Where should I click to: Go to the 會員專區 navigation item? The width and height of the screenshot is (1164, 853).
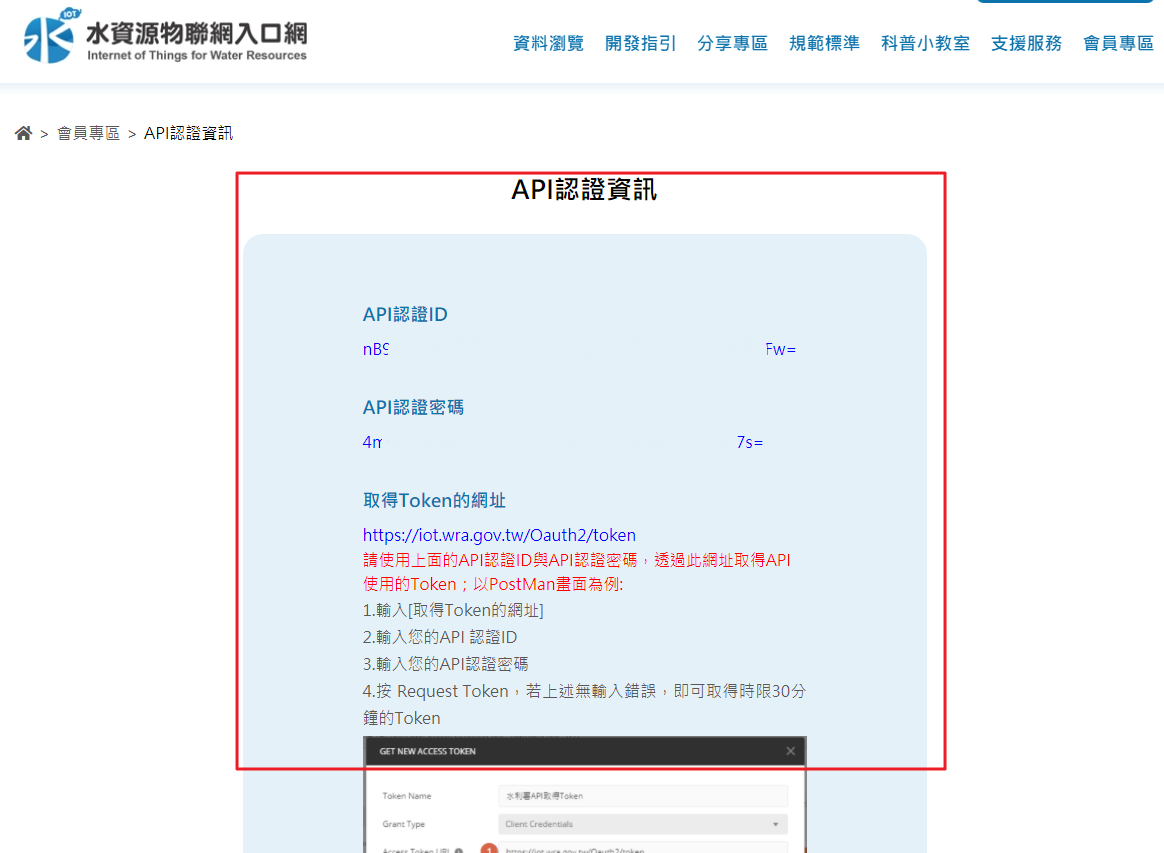click(1118, 44)
